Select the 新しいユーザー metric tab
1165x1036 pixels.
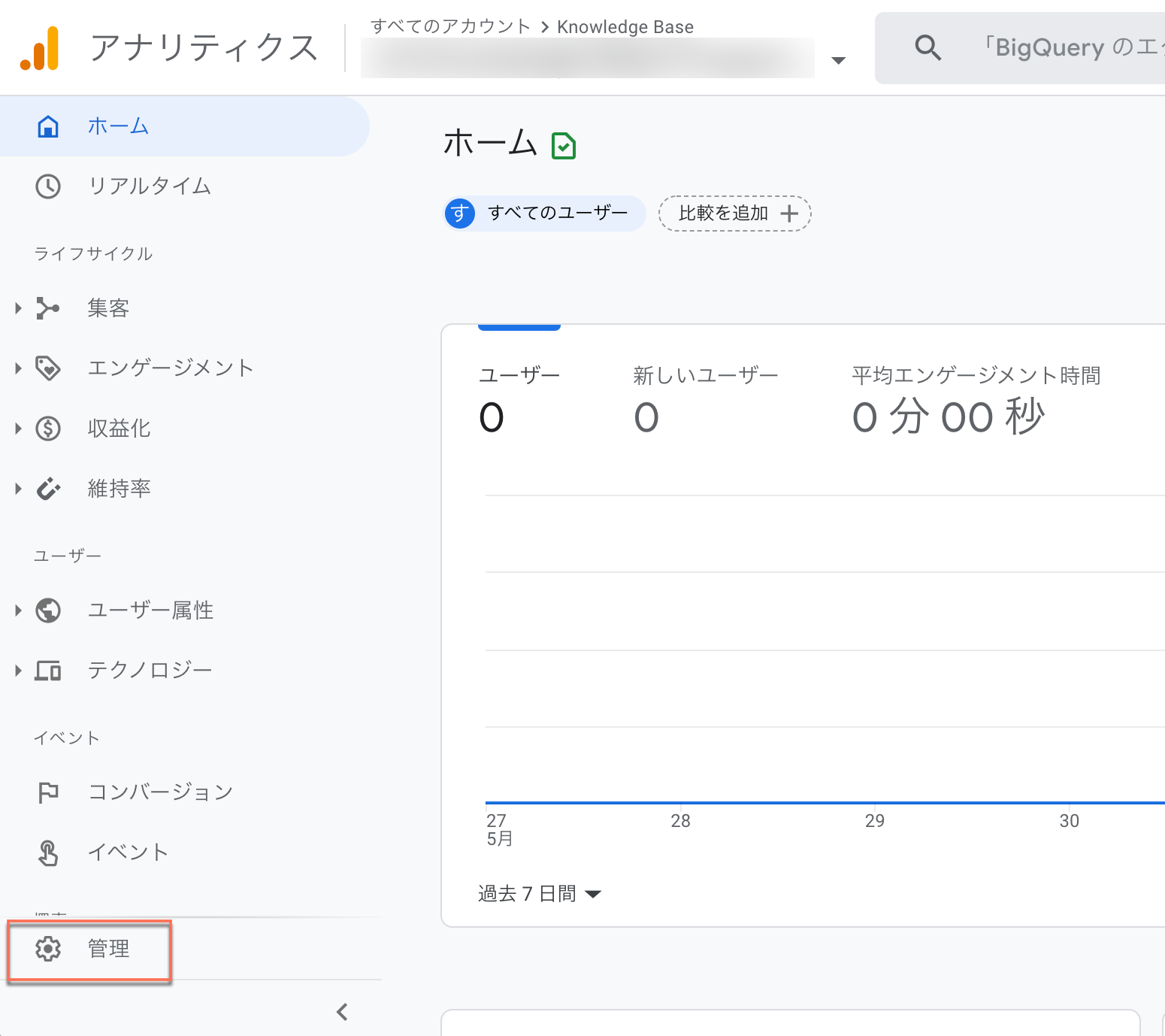tap(704, 398)
